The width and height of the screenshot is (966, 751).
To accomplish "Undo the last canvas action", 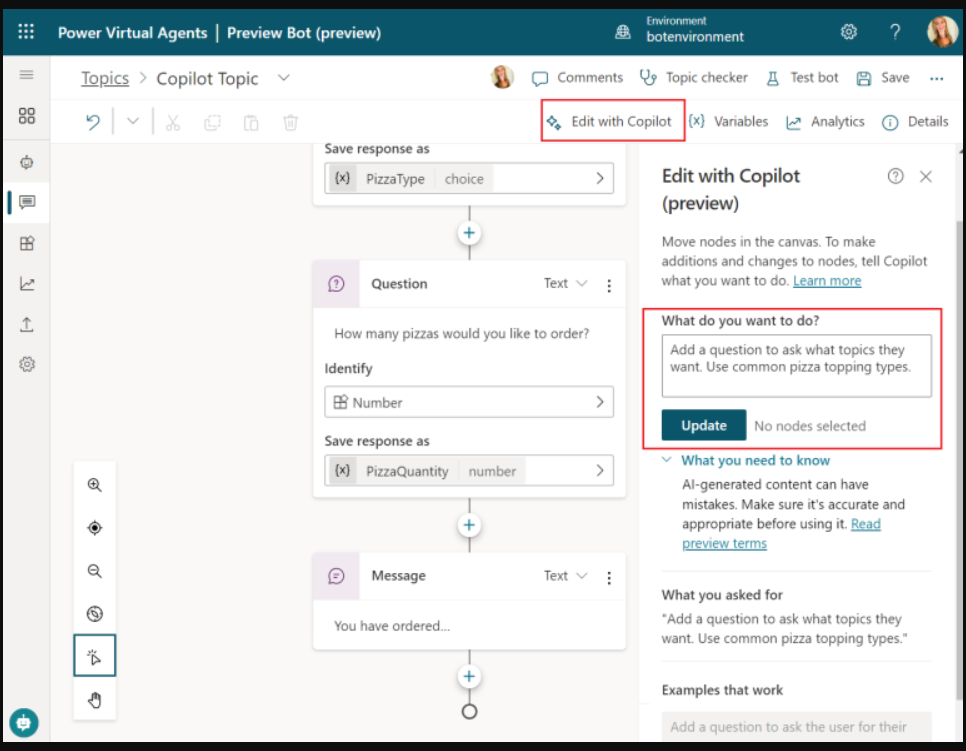I will point(92,122).
